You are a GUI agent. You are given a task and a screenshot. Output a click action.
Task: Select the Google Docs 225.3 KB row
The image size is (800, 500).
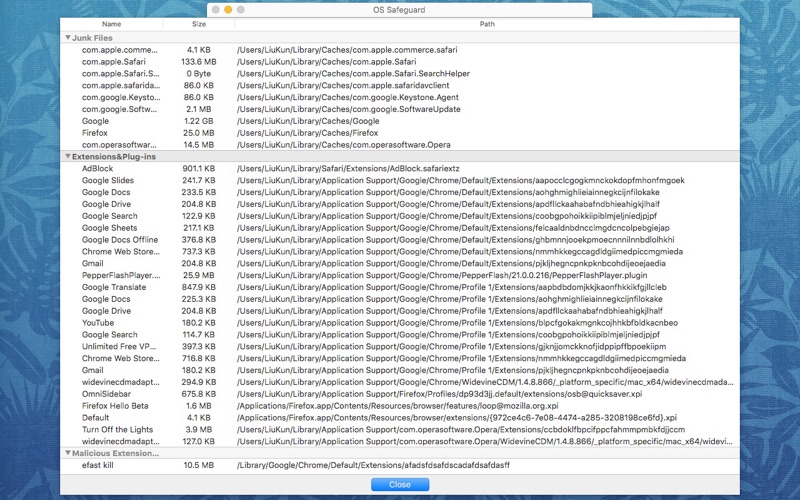[399, 299]
